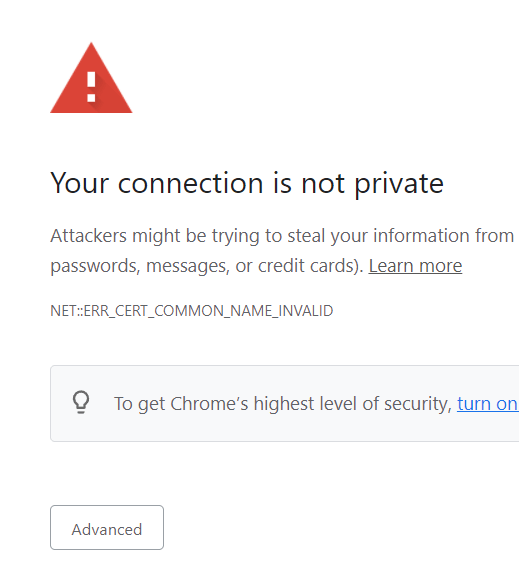This screenshot has height=580, width=519.
Task: Click the 'passwords, messages, or credit cards' text
Action: pyautogui.click(x=207, y=266)
